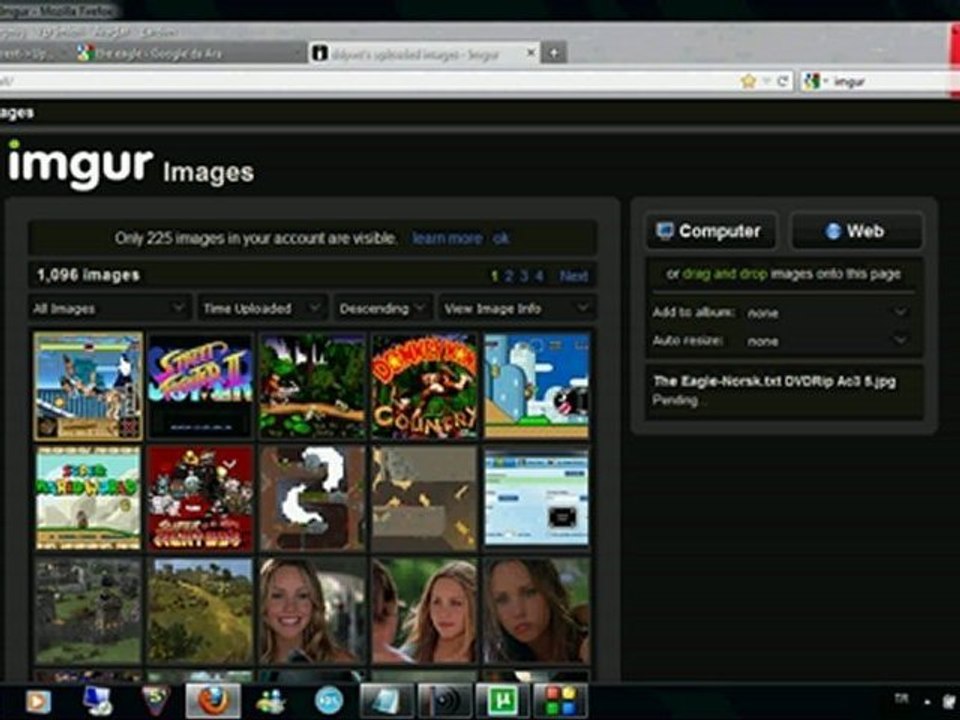Reload the page with the refresh icon
The width and height of the screenshot is (960, 720).
pos(782,81)
